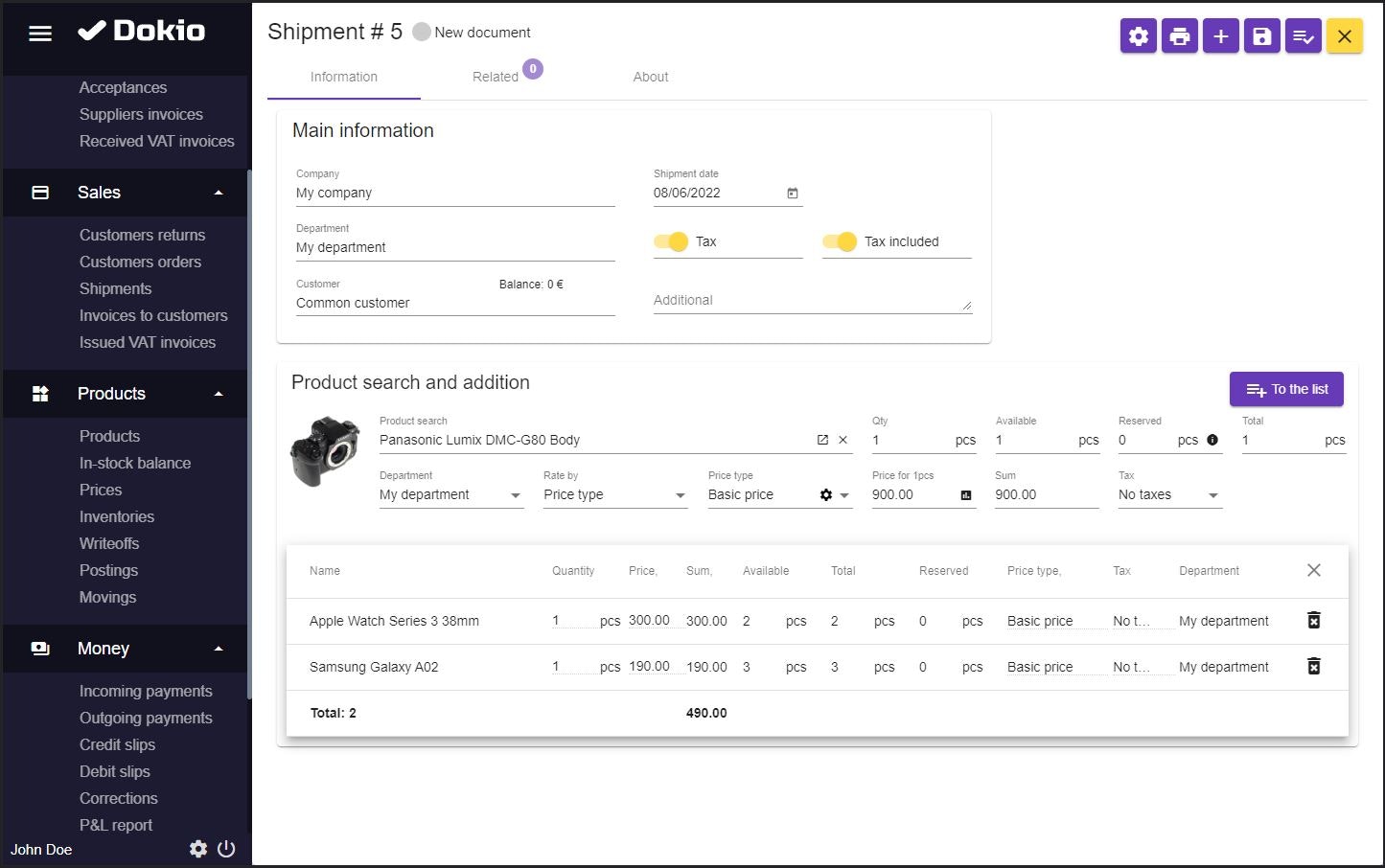This screenshot has height=868, width=1385.
Task: Click John Doe user name
Action: point(41,850)
